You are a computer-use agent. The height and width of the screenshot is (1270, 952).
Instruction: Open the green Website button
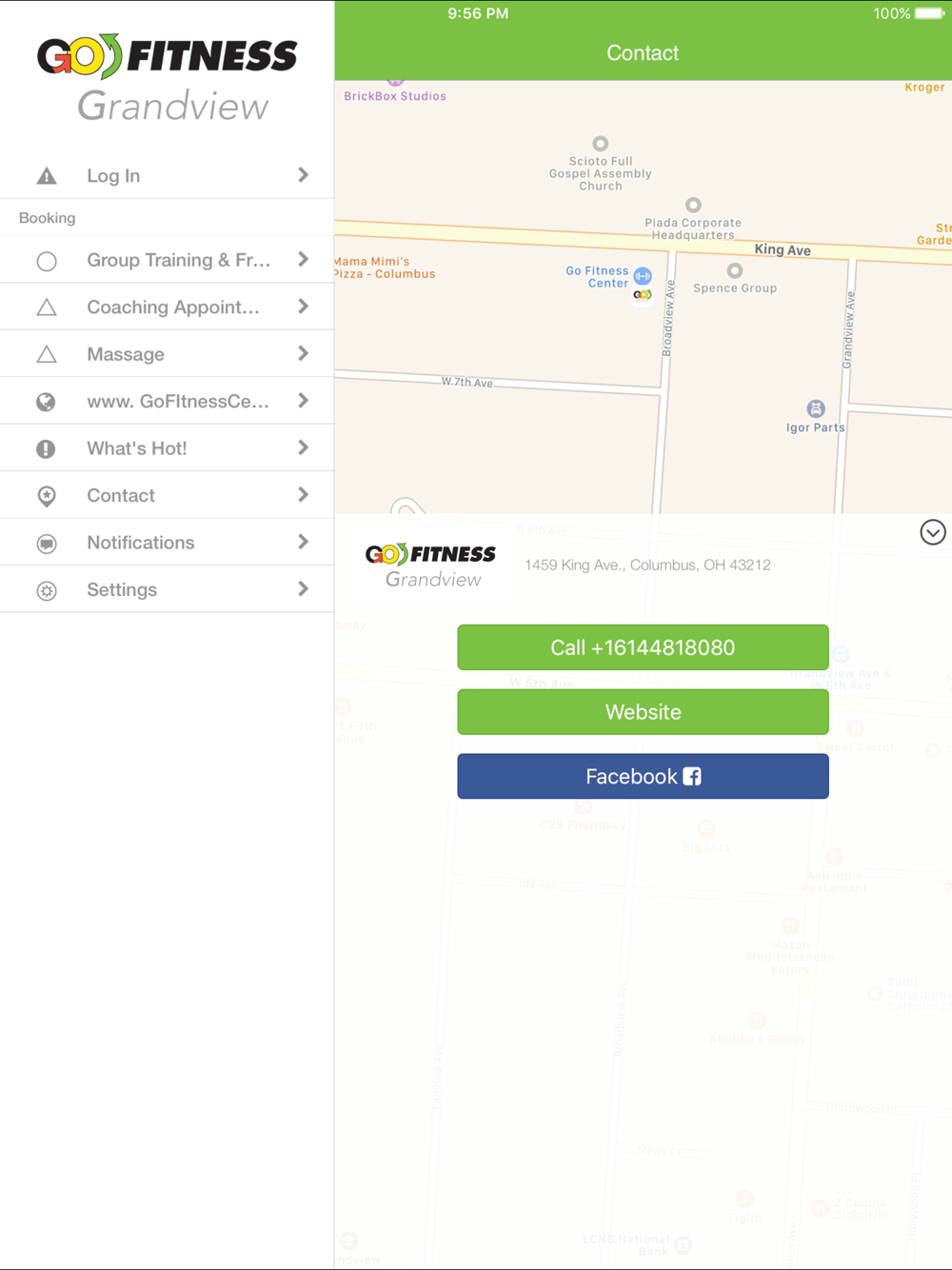(643, 712)
